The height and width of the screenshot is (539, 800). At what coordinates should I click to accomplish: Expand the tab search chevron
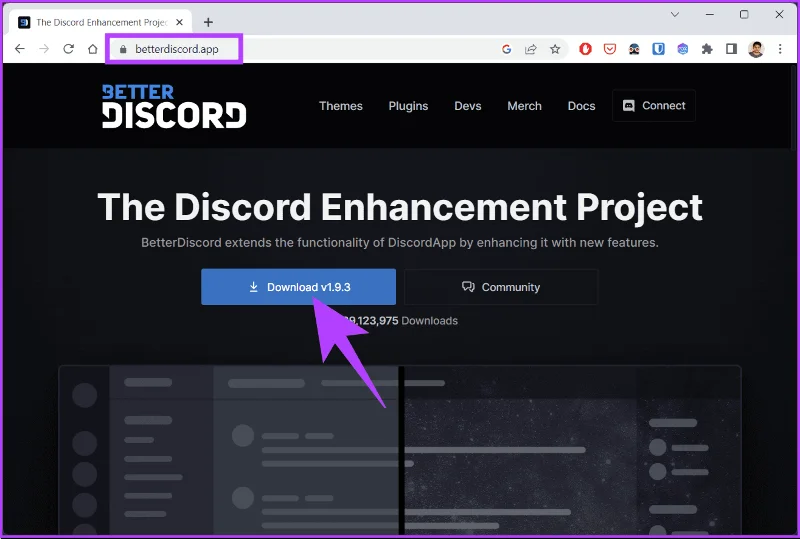point(675,14)
